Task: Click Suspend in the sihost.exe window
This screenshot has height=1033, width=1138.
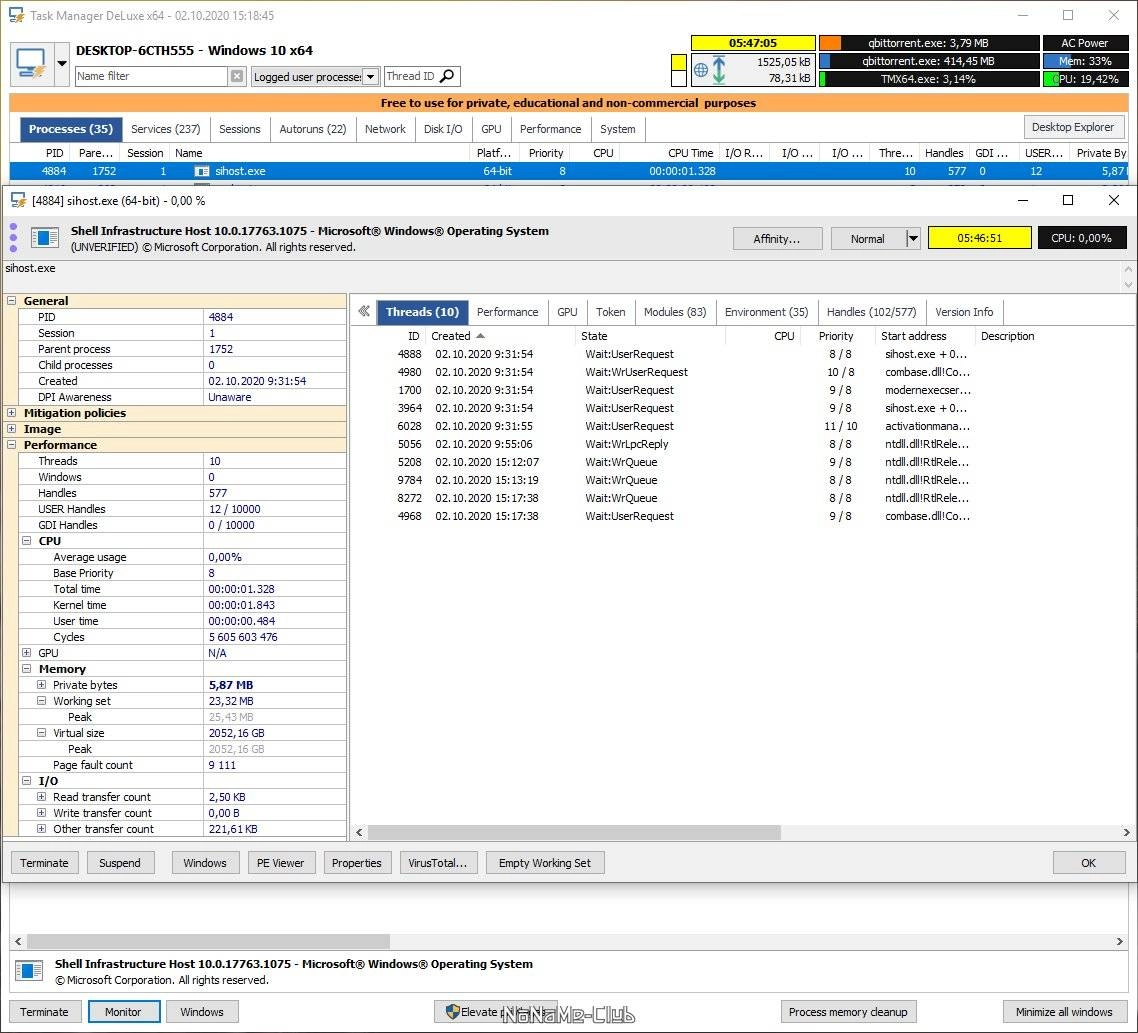Action: (x=120, y=862)
